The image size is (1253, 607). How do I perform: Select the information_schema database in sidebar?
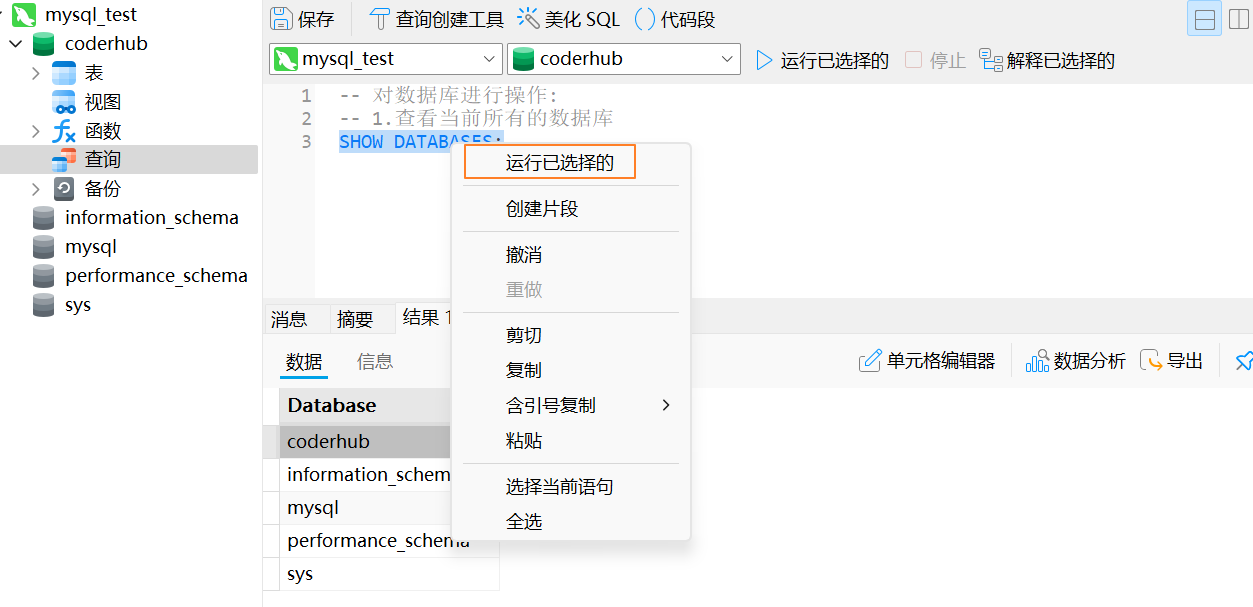(x=151, y=217)
